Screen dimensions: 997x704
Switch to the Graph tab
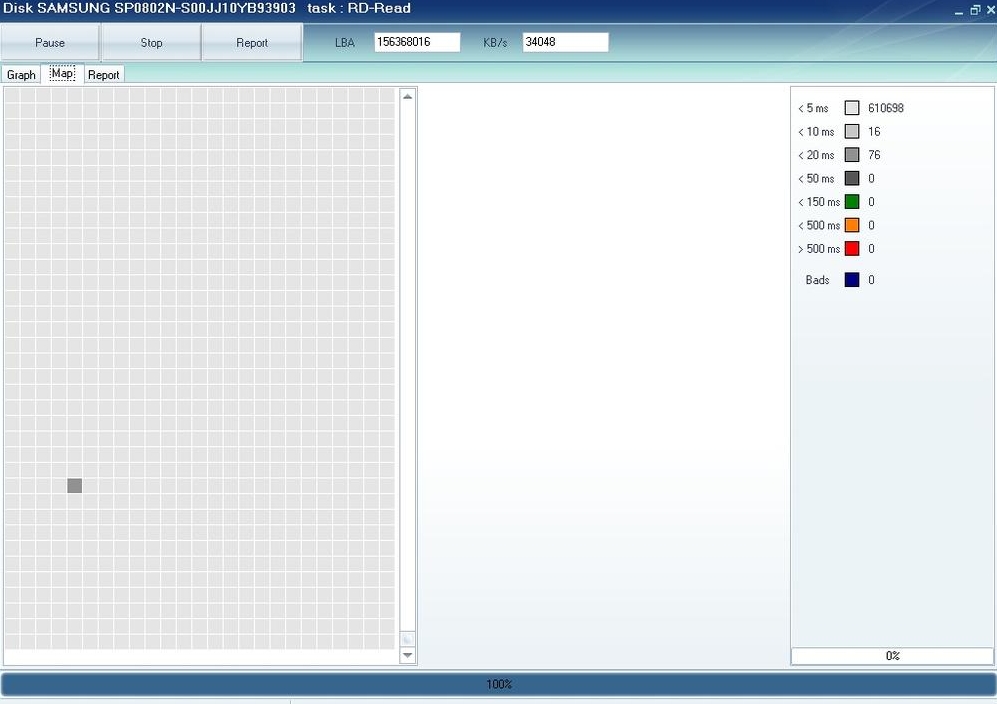pyautogui.click(x=21, y=75)
